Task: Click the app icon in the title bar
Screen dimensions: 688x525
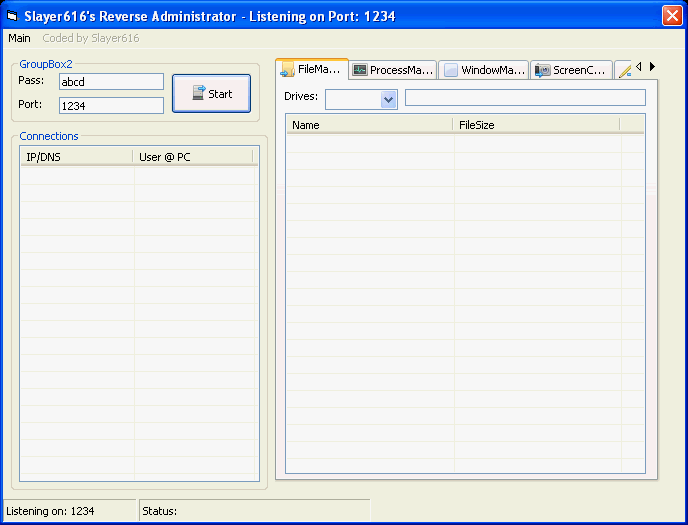Action: [x=13, y=15]
